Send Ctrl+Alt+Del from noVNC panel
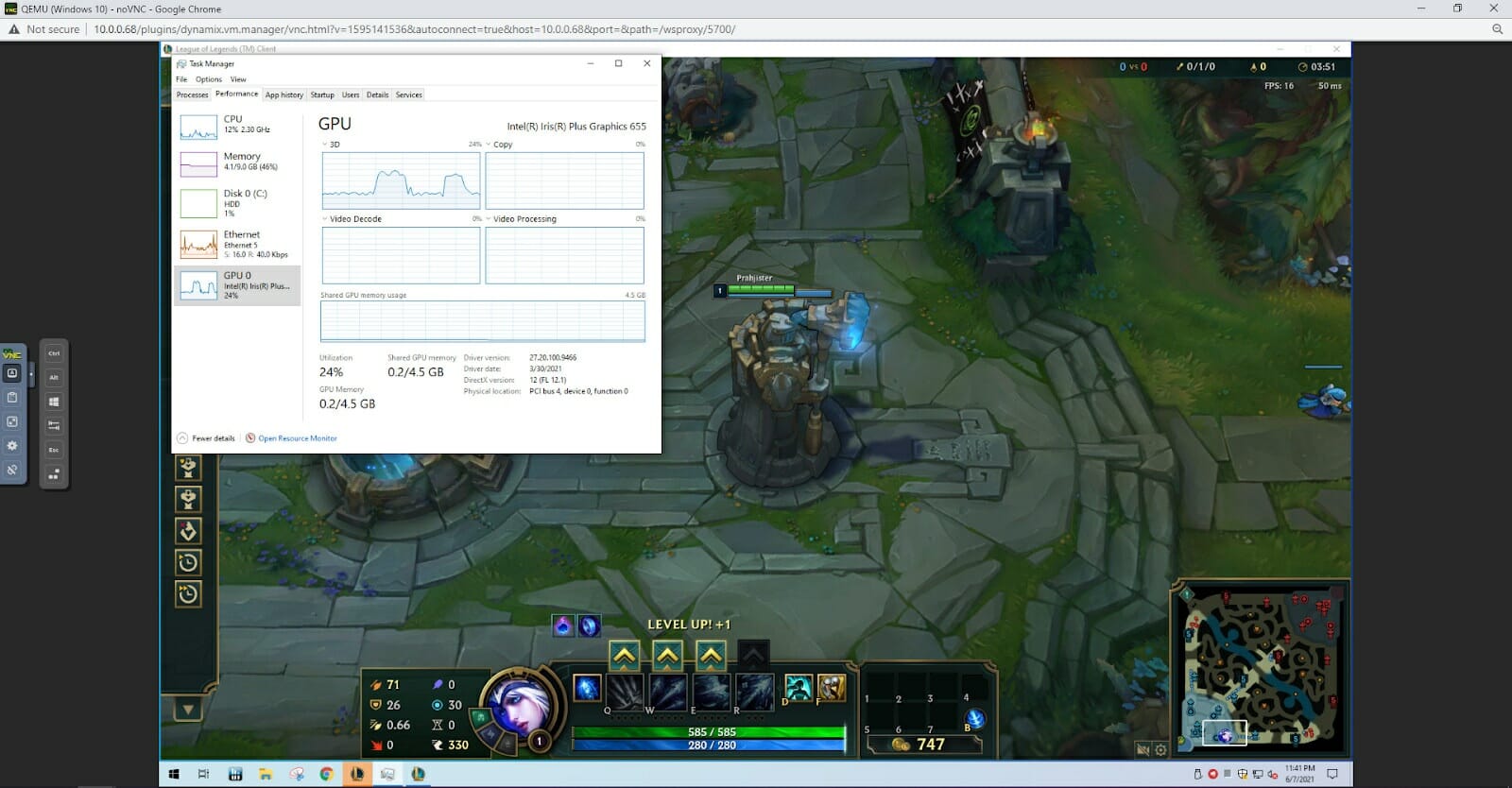The image size is (1512, 788). 54,474
